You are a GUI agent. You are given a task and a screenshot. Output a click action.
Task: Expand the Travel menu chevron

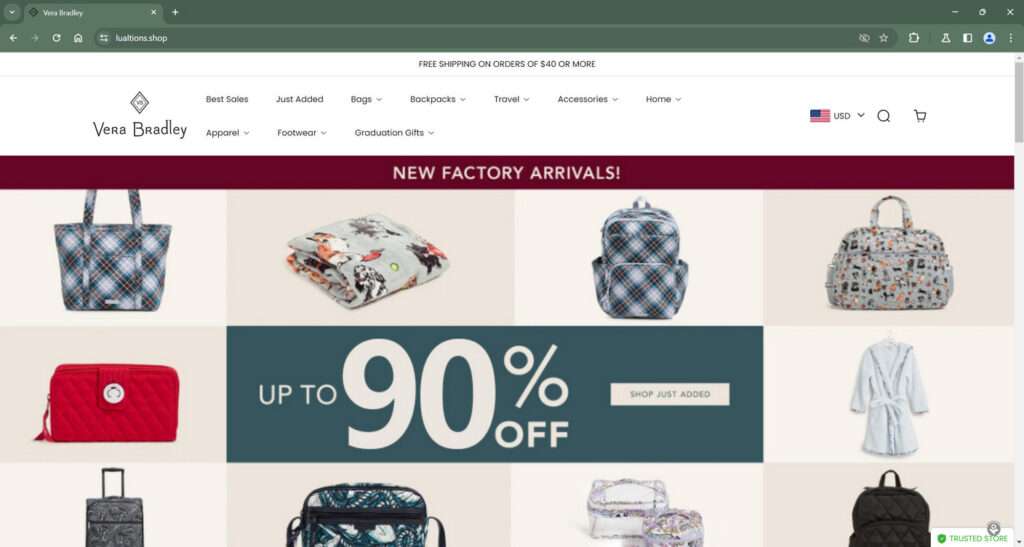[x=526, y=100]
